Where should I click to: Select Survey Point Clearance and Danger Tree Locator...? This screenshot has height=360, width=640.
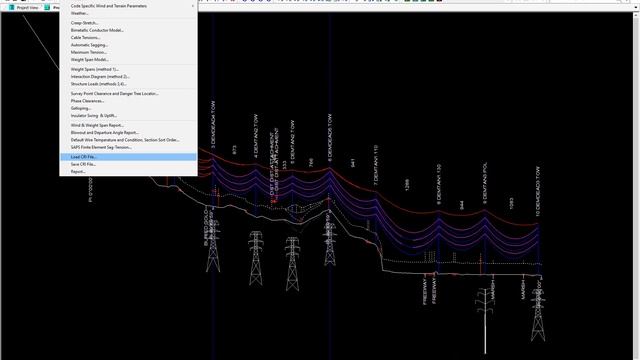click(x=129, y=93)
